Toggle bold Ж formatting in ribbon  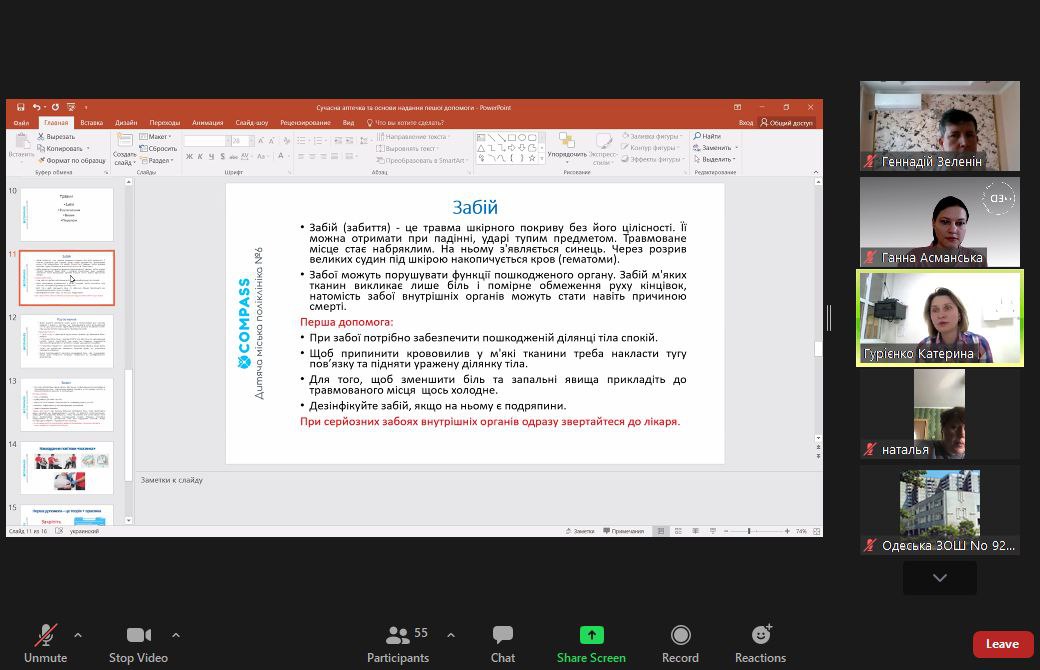click(x=189, y=157)
